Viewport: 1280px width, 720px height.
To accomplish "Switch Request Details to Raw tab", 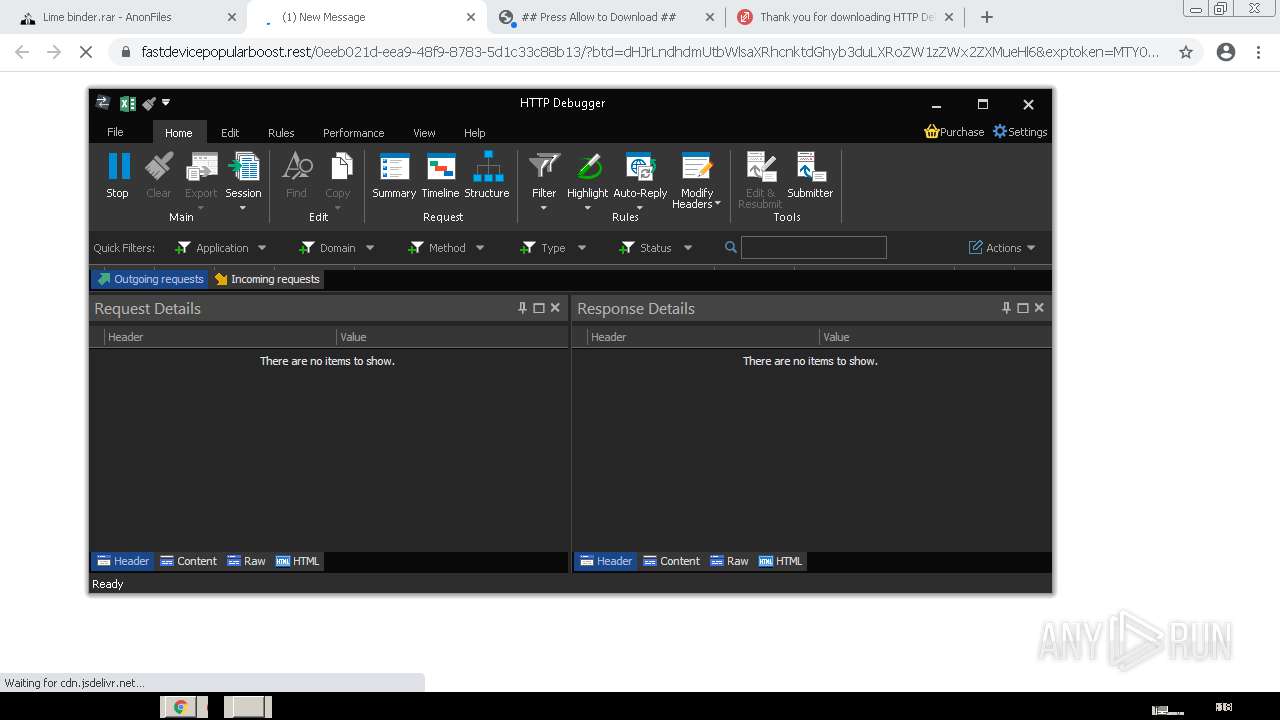I will click(246, 561).
